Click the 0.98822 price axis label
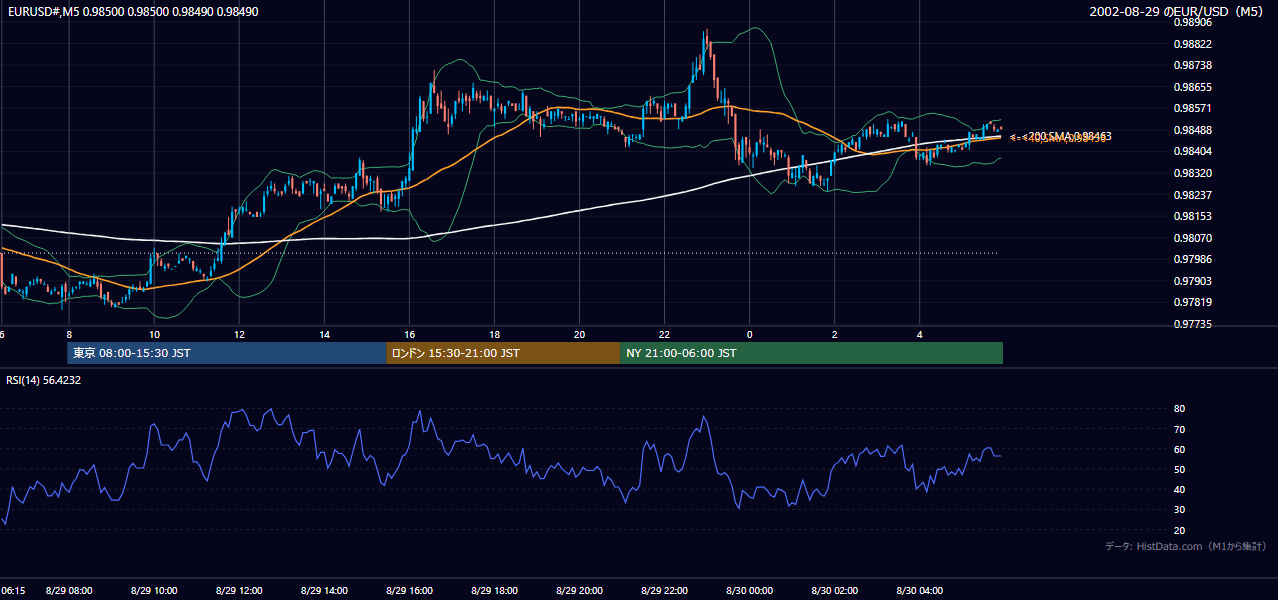The image size is (1278, 600). click(x=1192, y=44)
